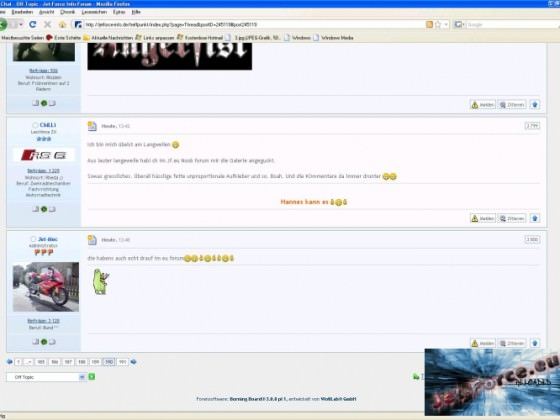
Task: Click the stop loading X icon
Action: (48, 24)
